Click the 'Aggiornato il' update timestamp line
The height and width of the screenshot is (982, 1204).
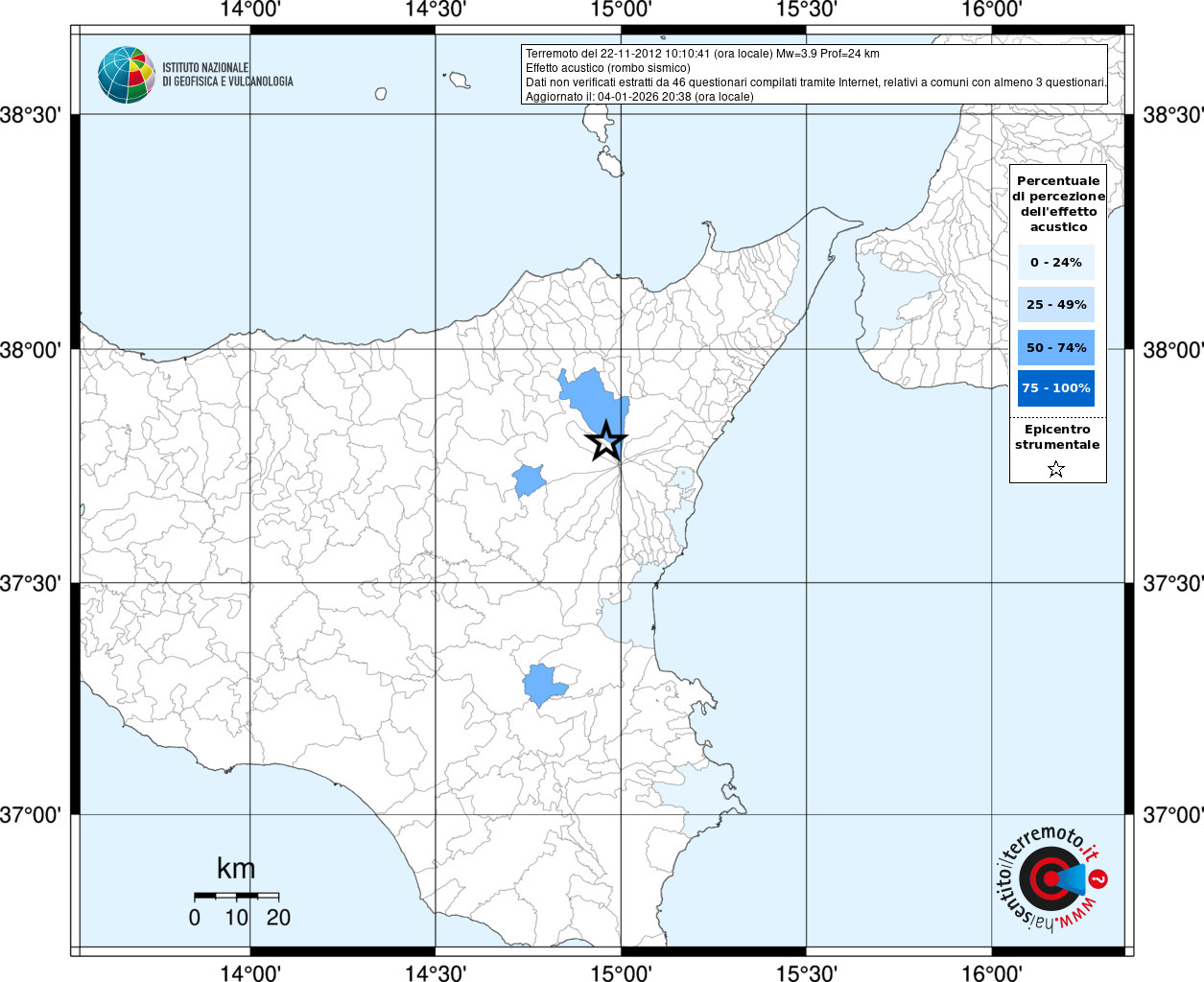pos(639,97)
